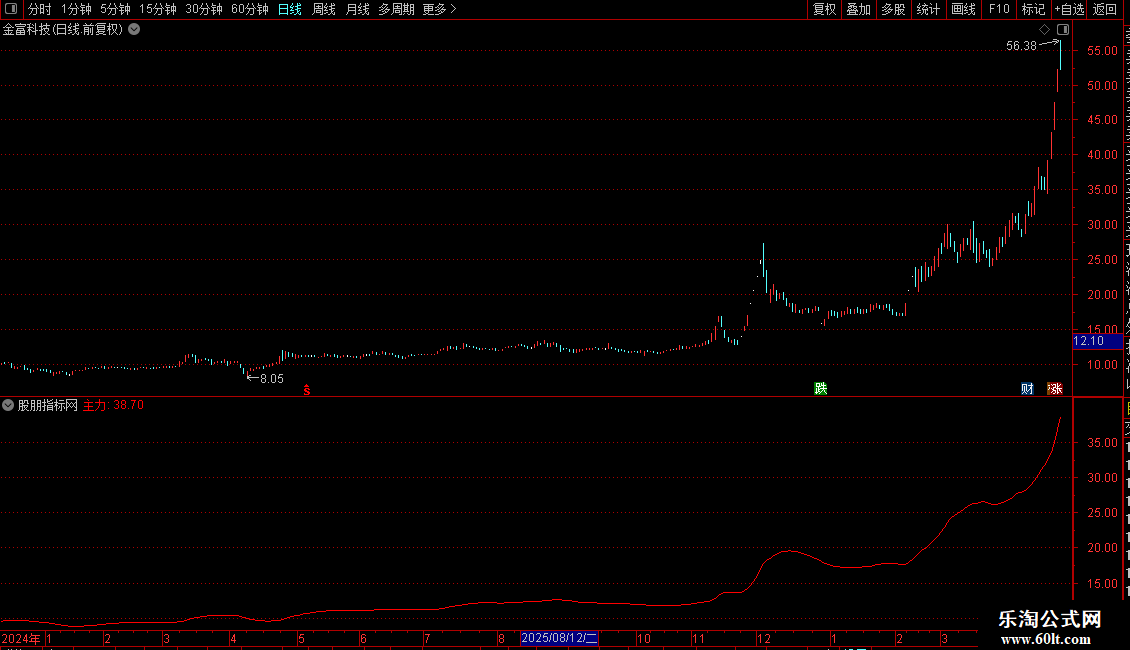Click the 标记 mark button
This screenshot has width=1130, height=650.
pos(1033,9)
